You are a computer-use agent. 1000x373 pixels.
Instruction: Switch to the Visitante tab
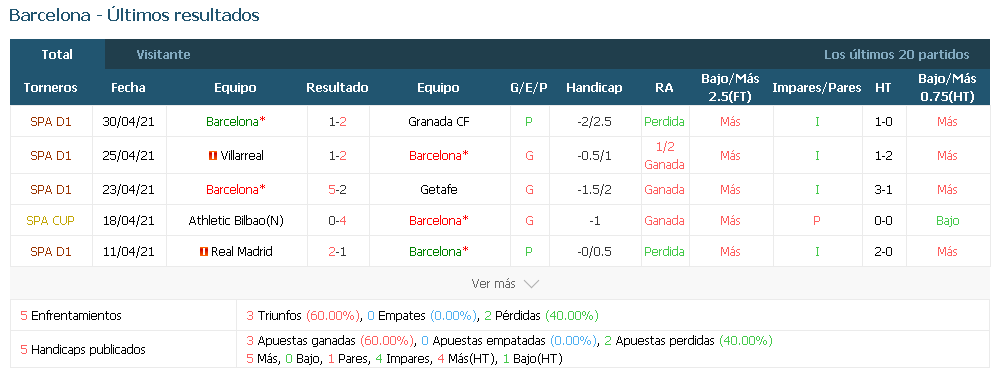163,55
